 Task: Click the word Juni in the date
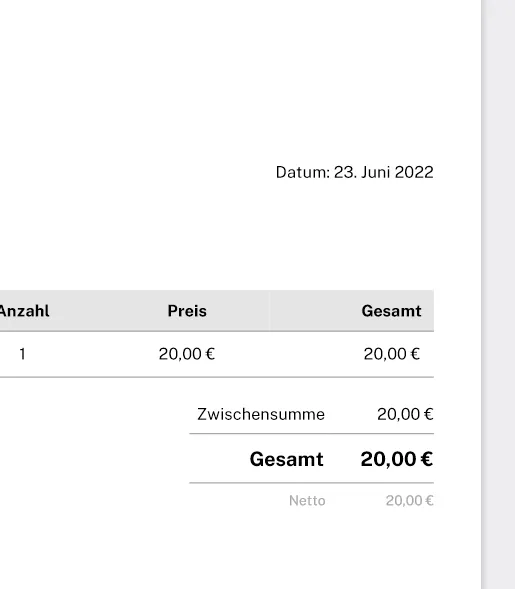(x=376, y=172)
